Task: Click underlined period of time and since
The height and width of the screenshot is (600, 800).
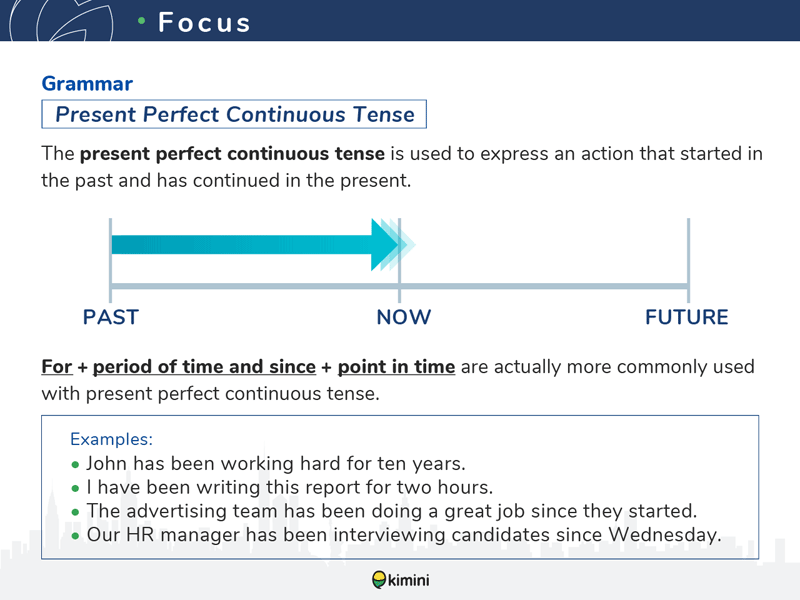Action: coord(204,367)
